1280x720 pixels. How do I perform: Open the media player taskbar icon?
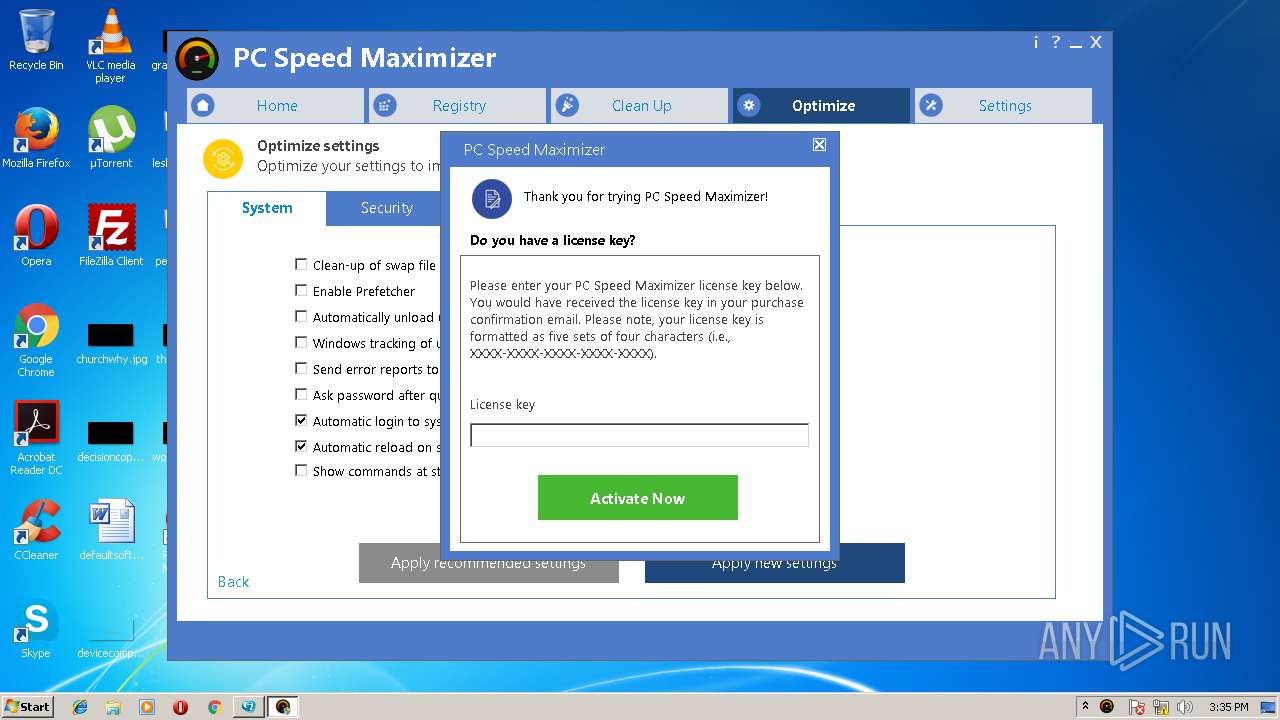click(x=147, y=707)
